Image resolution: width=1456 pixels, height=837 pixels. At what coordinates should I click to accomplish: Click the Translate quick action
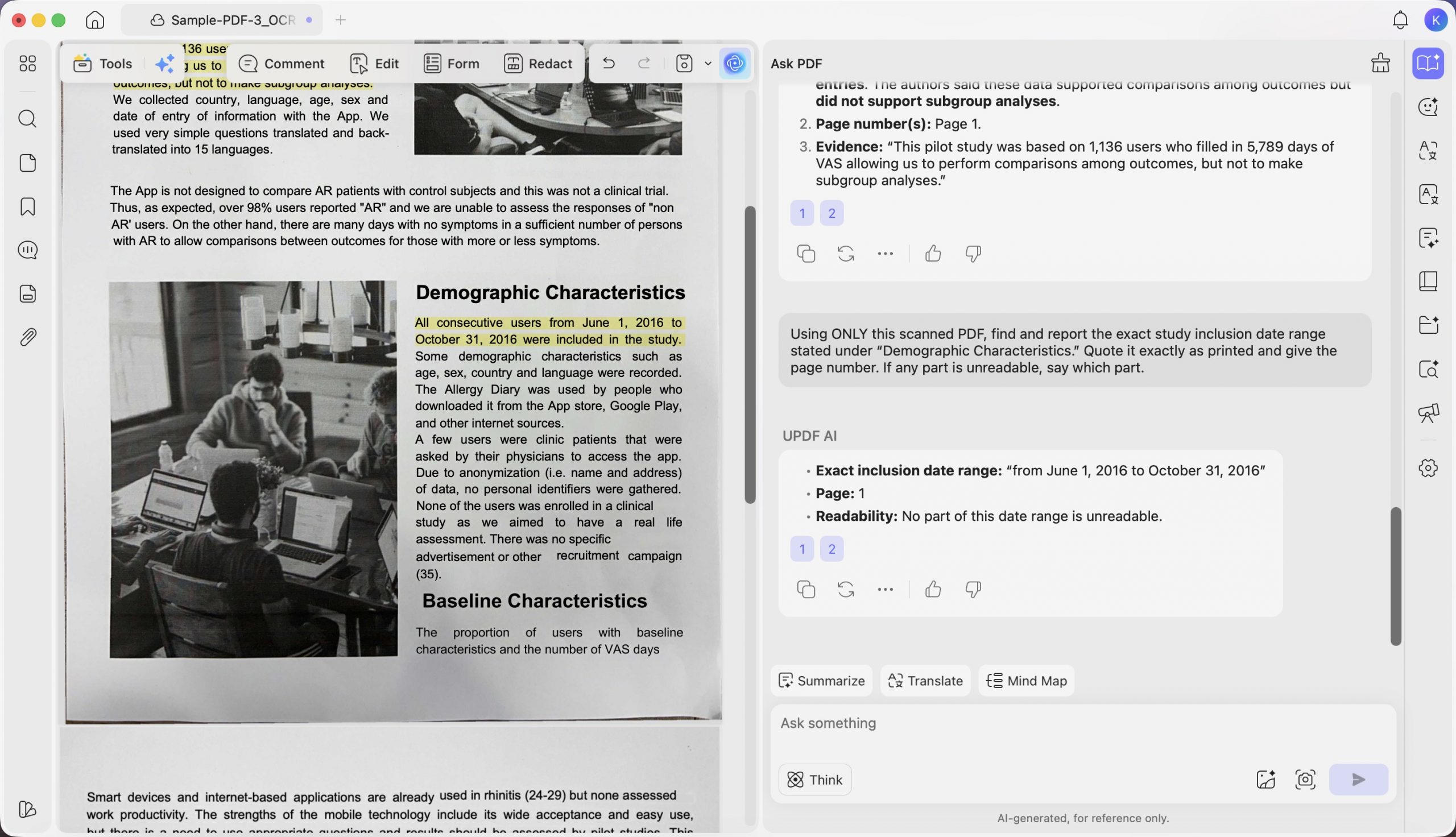(925, 681)
